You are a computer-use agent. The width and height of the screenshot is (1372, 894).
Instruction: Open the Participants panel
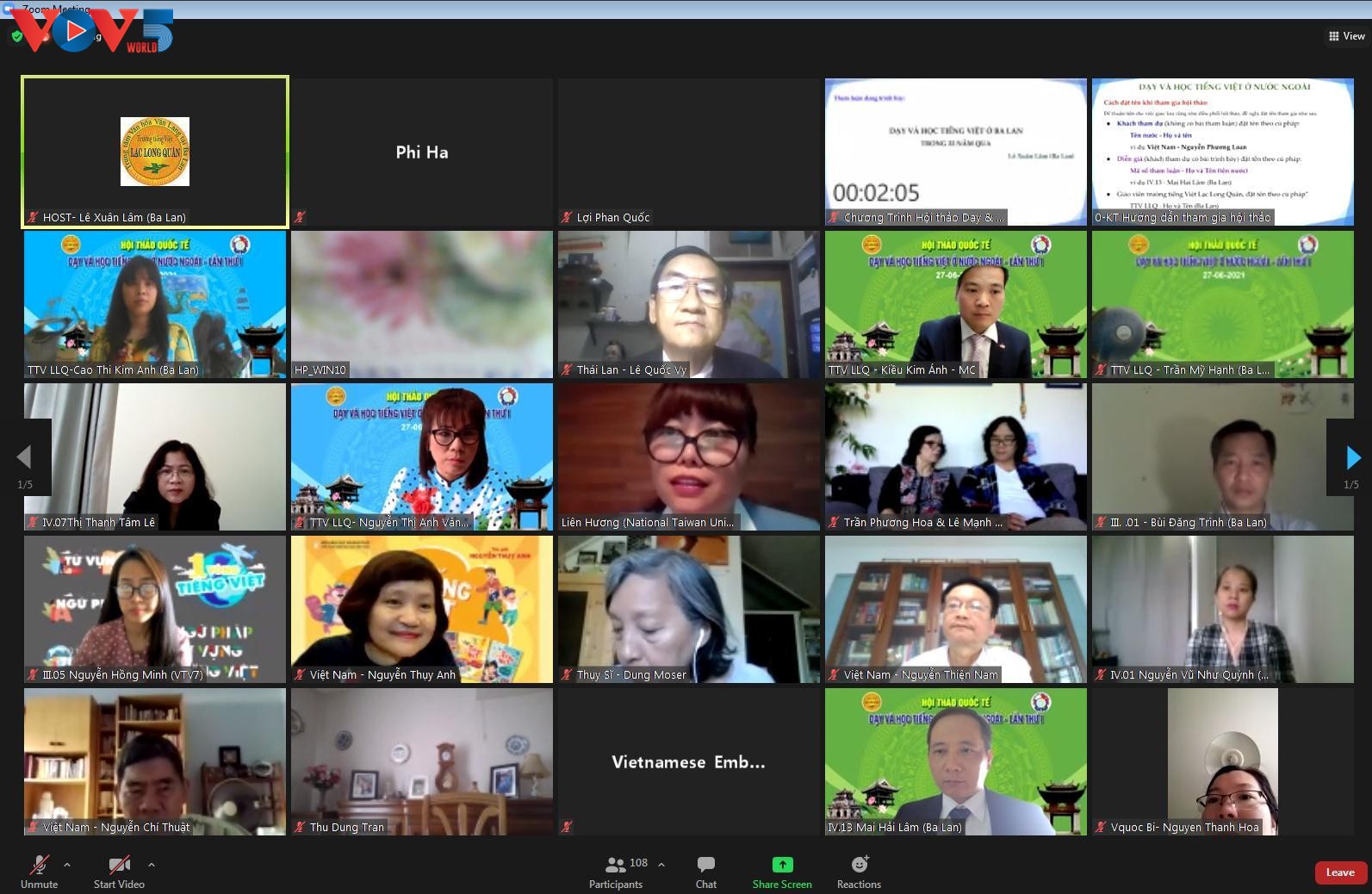(x=616, y=866)
